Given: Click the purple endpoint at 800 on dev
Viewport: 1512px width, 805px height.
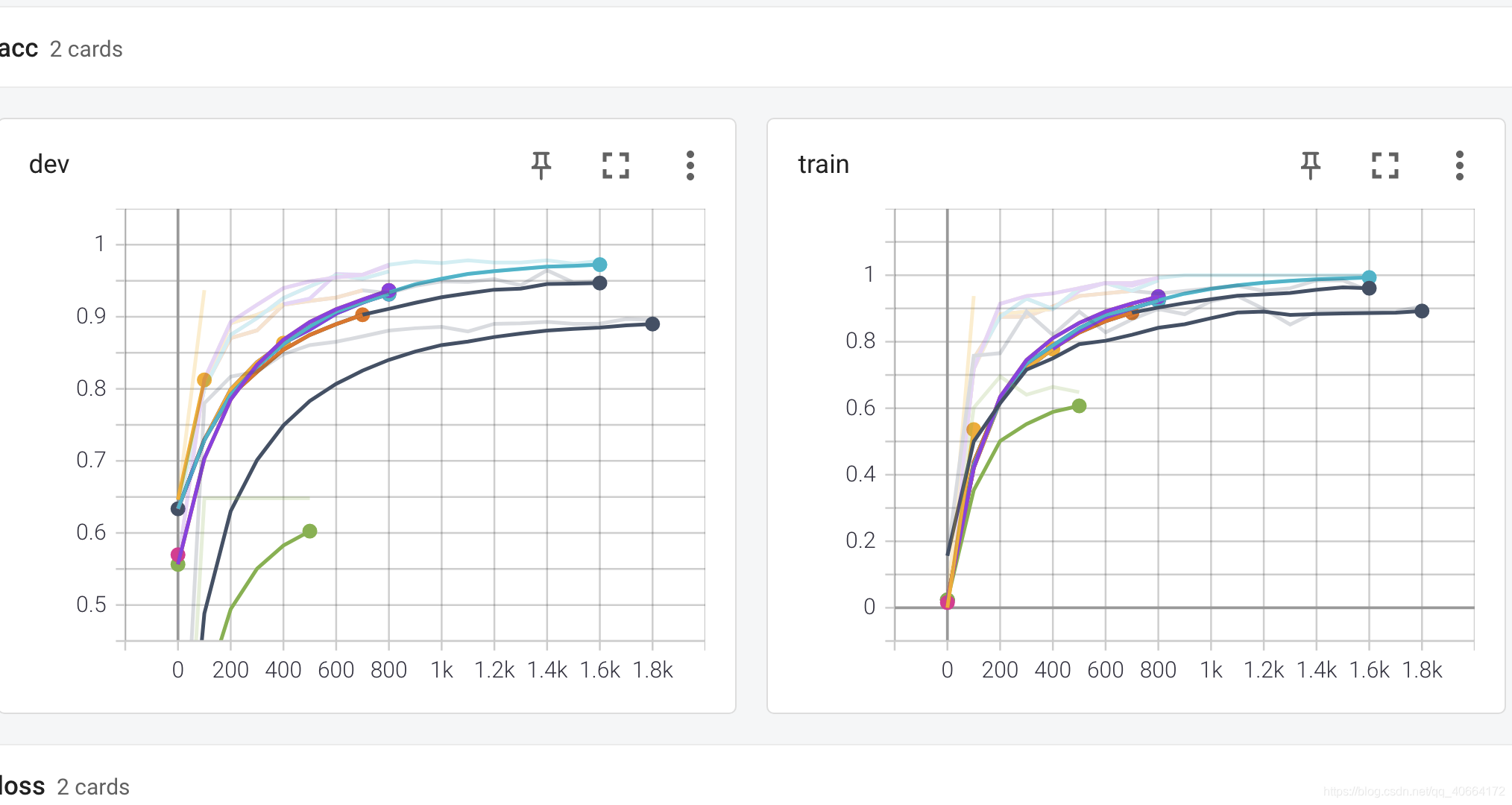Looking at the screenshot, I should pos(388,290).
